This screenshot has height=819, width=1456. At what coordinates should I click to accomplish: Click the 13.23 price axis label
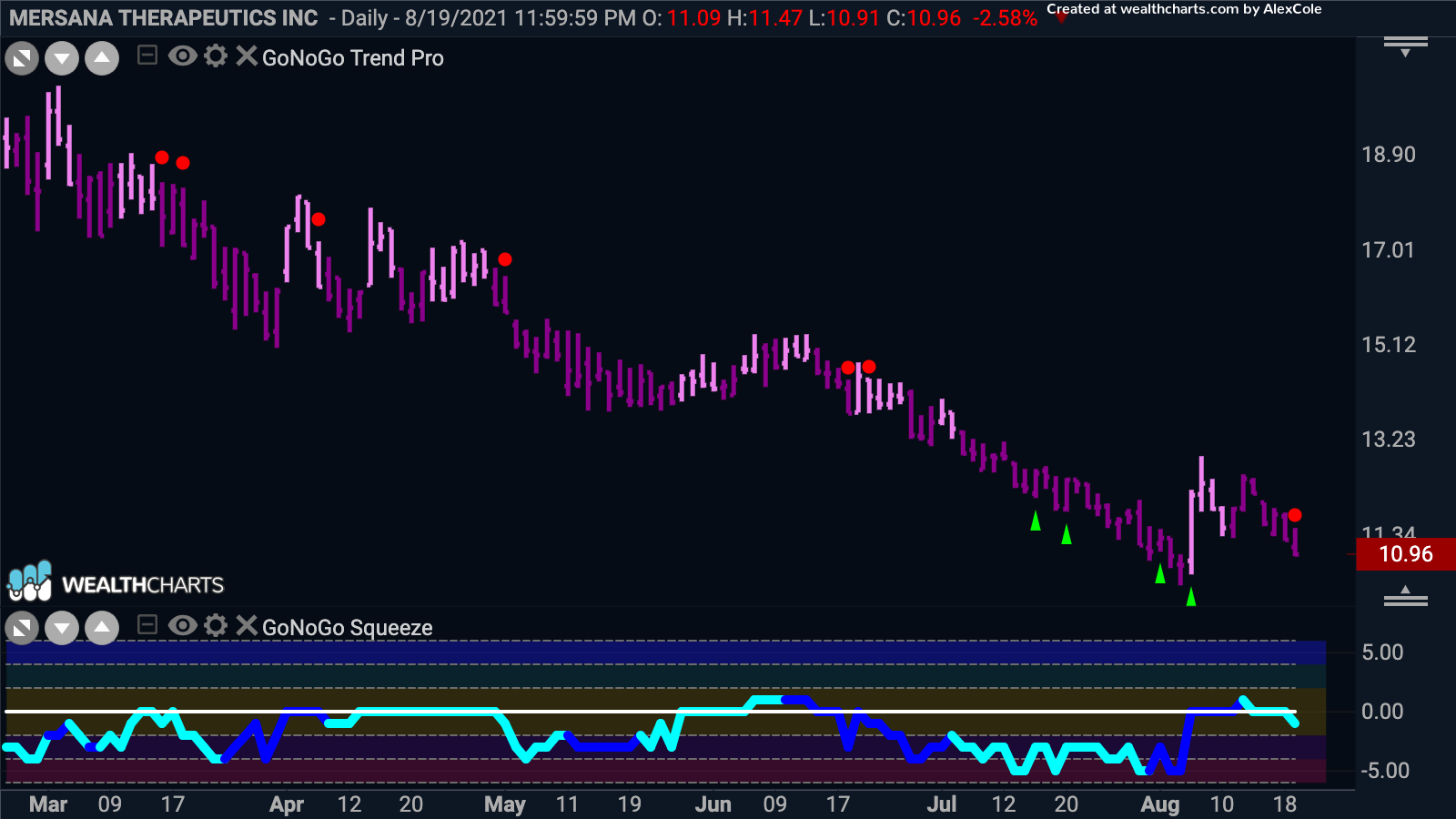1389,440
